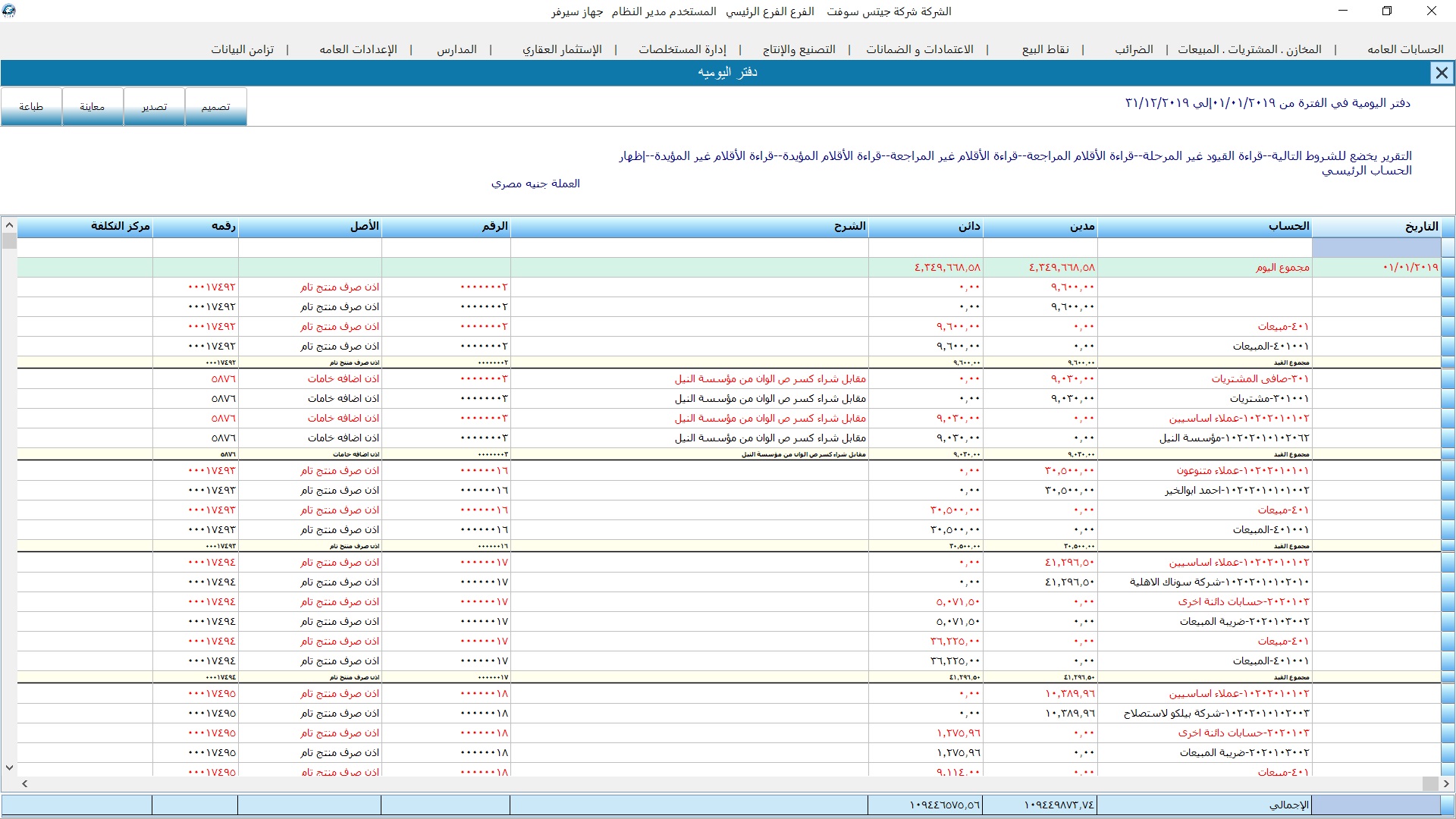Viewport: 1456px width, 819px height.
Task: Click the العملة جنيه مصرى currency label
Action: click(535, 184)
